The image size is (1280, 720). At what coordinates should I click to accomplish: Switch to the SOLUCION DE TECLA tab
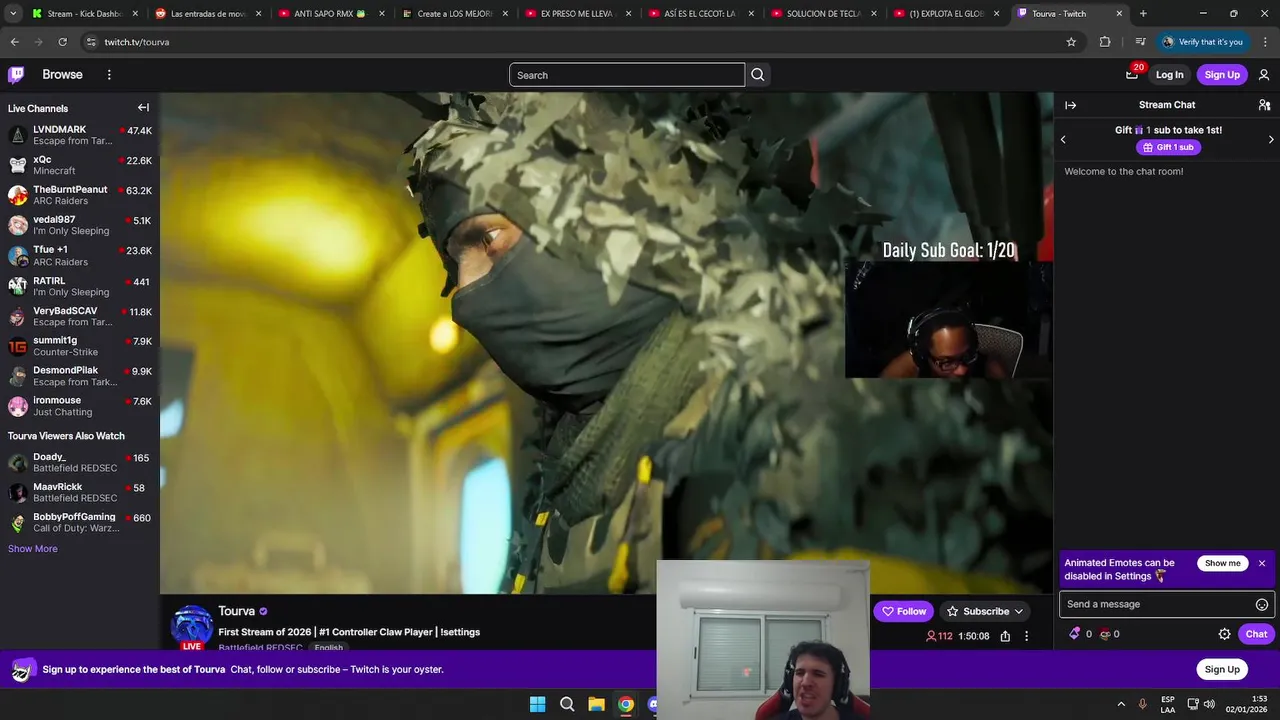pos(824,14)
